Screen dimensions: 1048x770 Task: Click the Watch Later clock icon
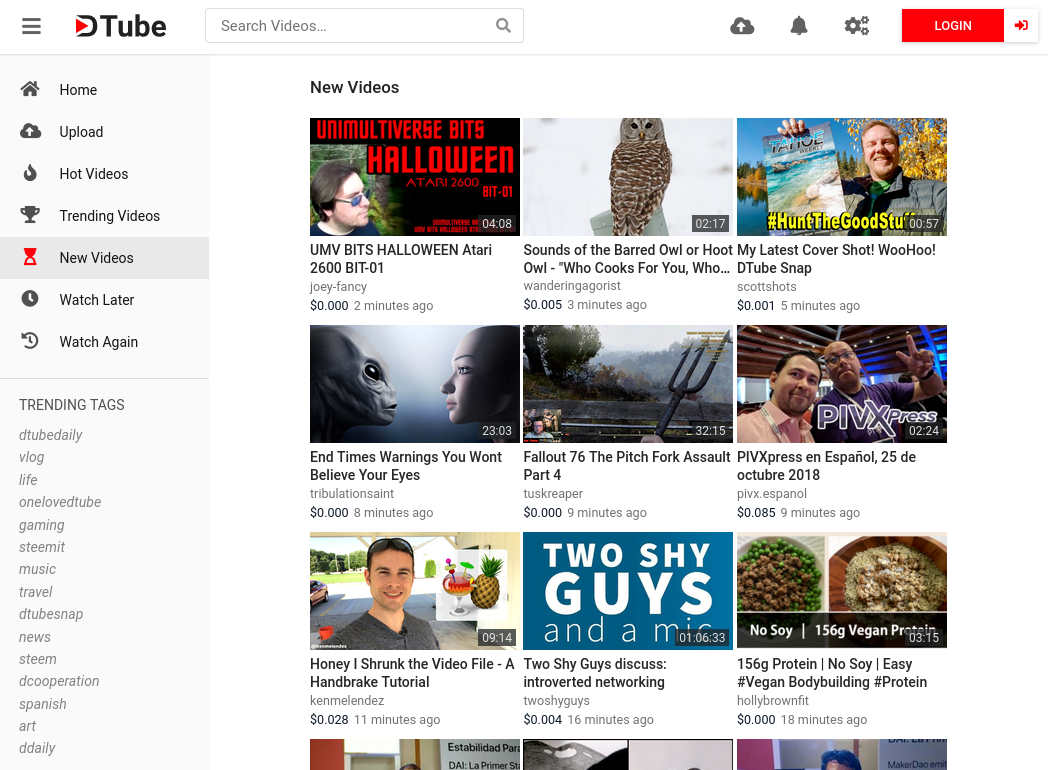tap(30, 299)
